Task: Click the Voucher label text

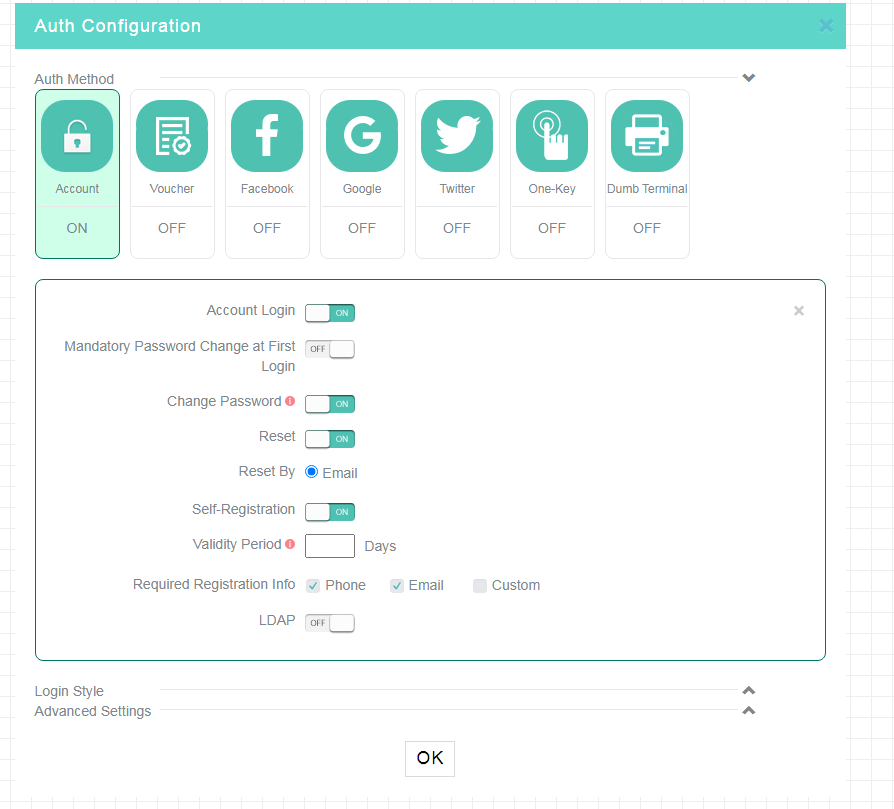Action: point(172,189)
